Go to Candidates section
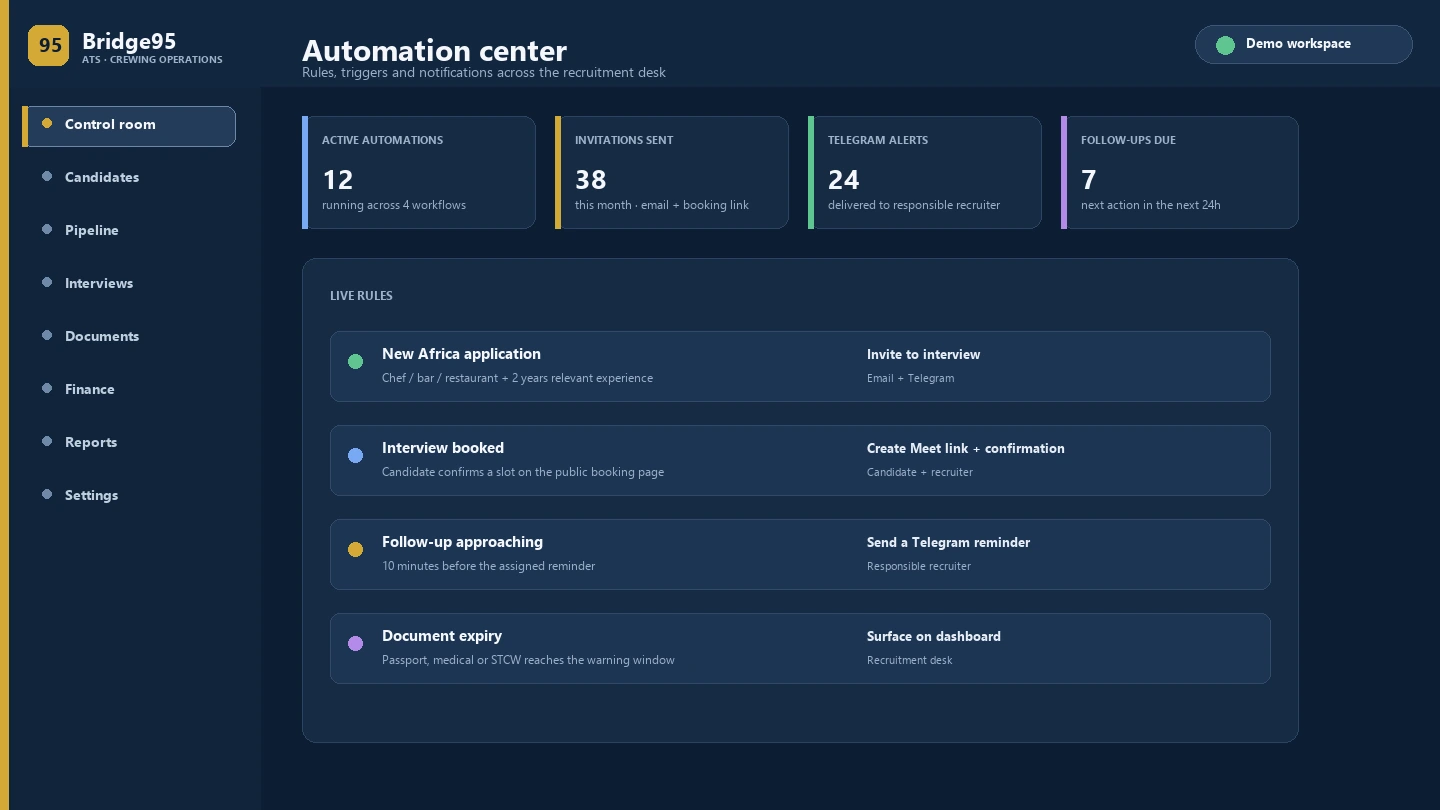This screenshot has width=1440, height=810. coord(102,177)
